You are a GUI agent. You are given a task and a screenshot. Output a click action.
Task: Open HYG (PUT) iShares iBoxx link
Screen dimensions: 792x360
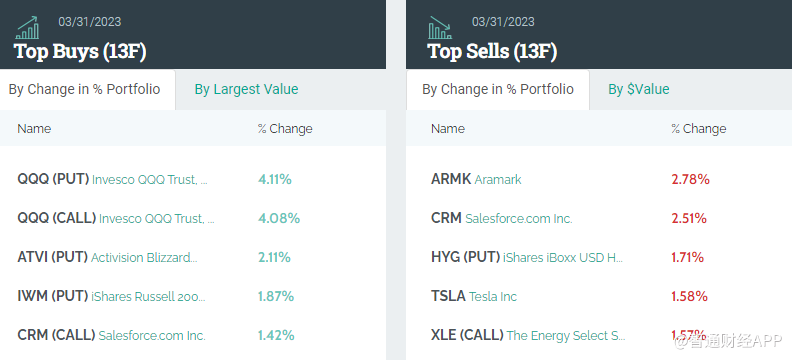pos(527,258)
